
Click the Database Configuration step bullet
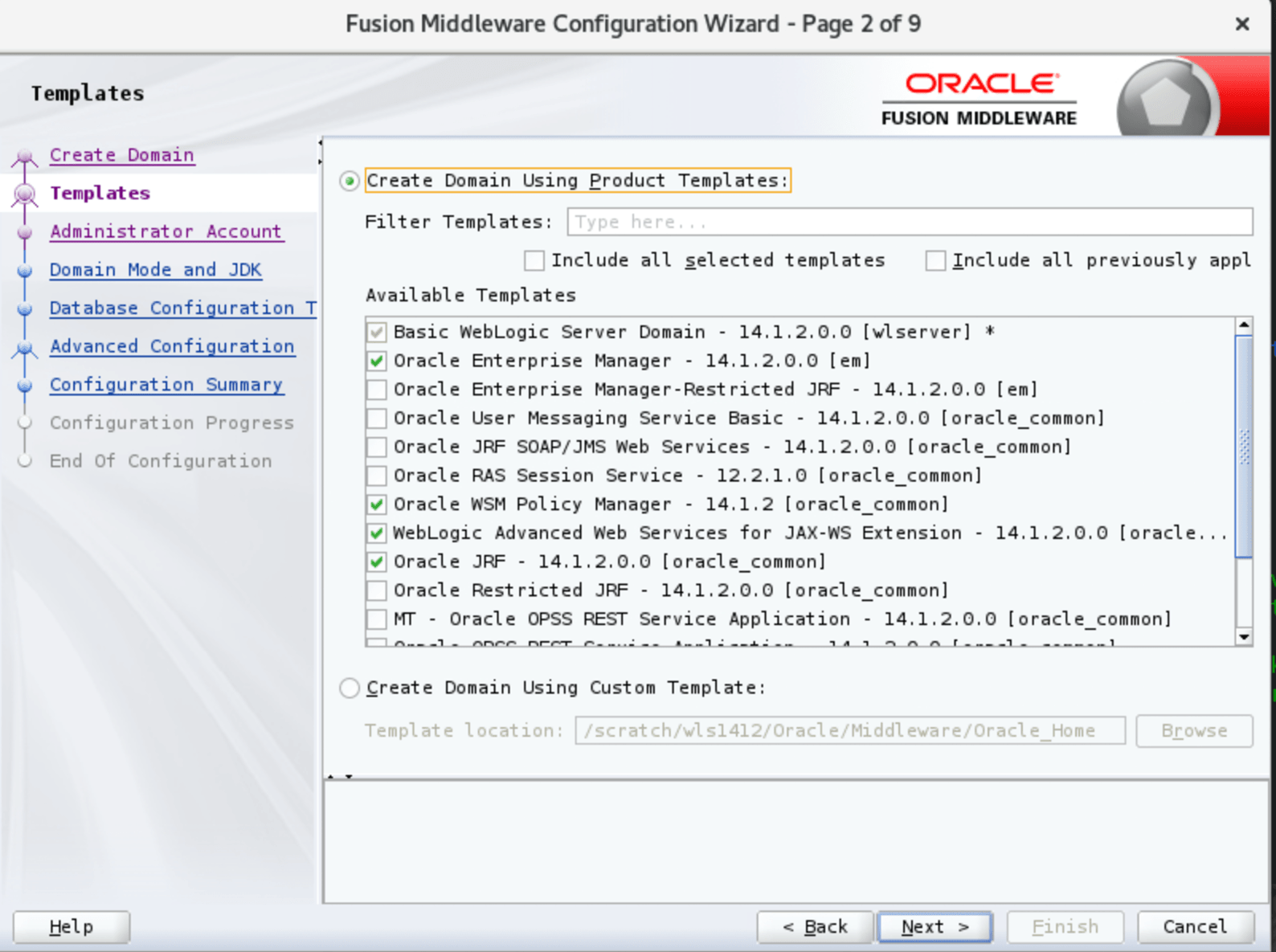coord(25,309)
